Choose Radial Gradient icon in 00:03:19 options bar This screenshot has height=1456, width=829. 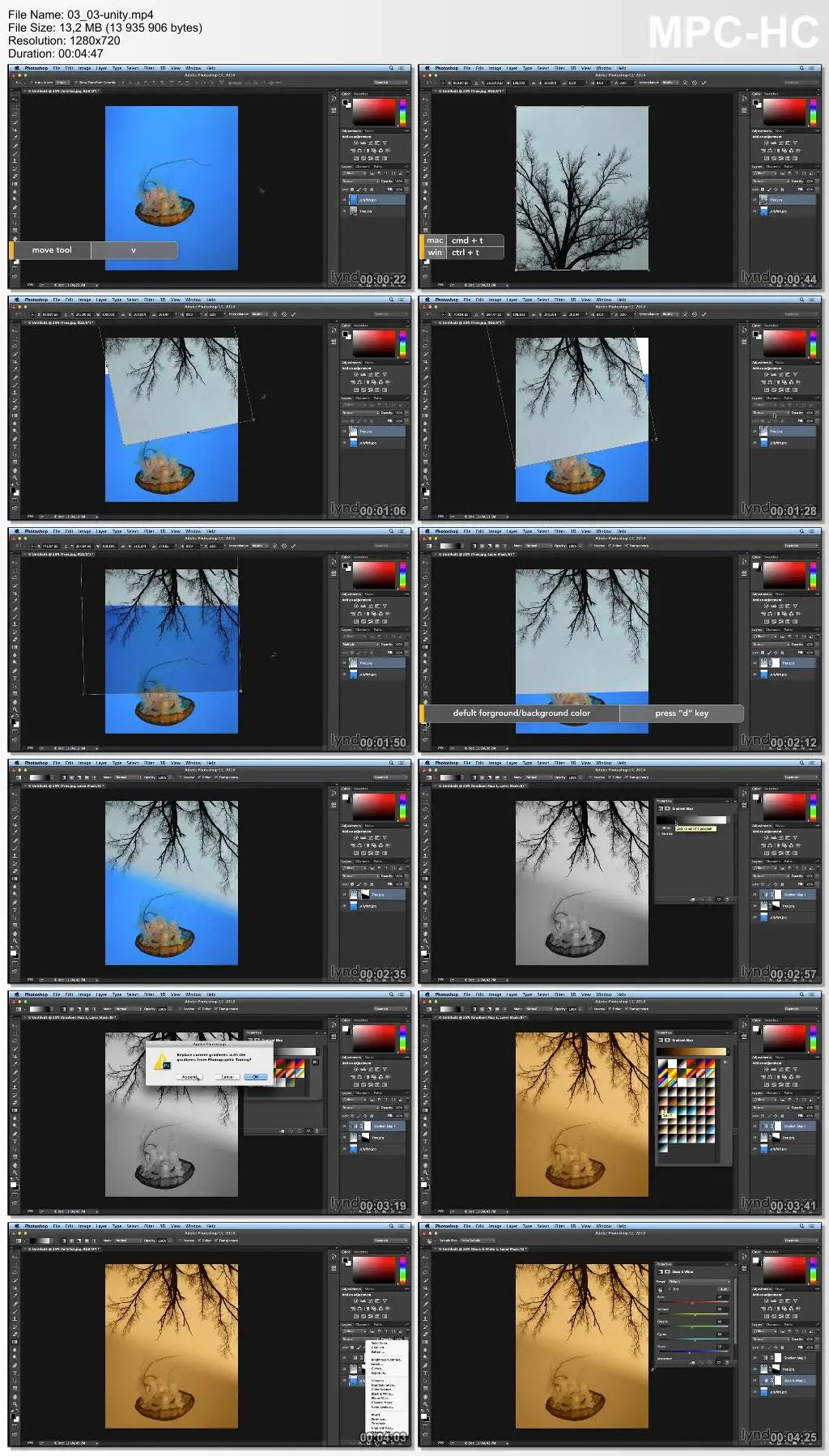pos(71,1009)
